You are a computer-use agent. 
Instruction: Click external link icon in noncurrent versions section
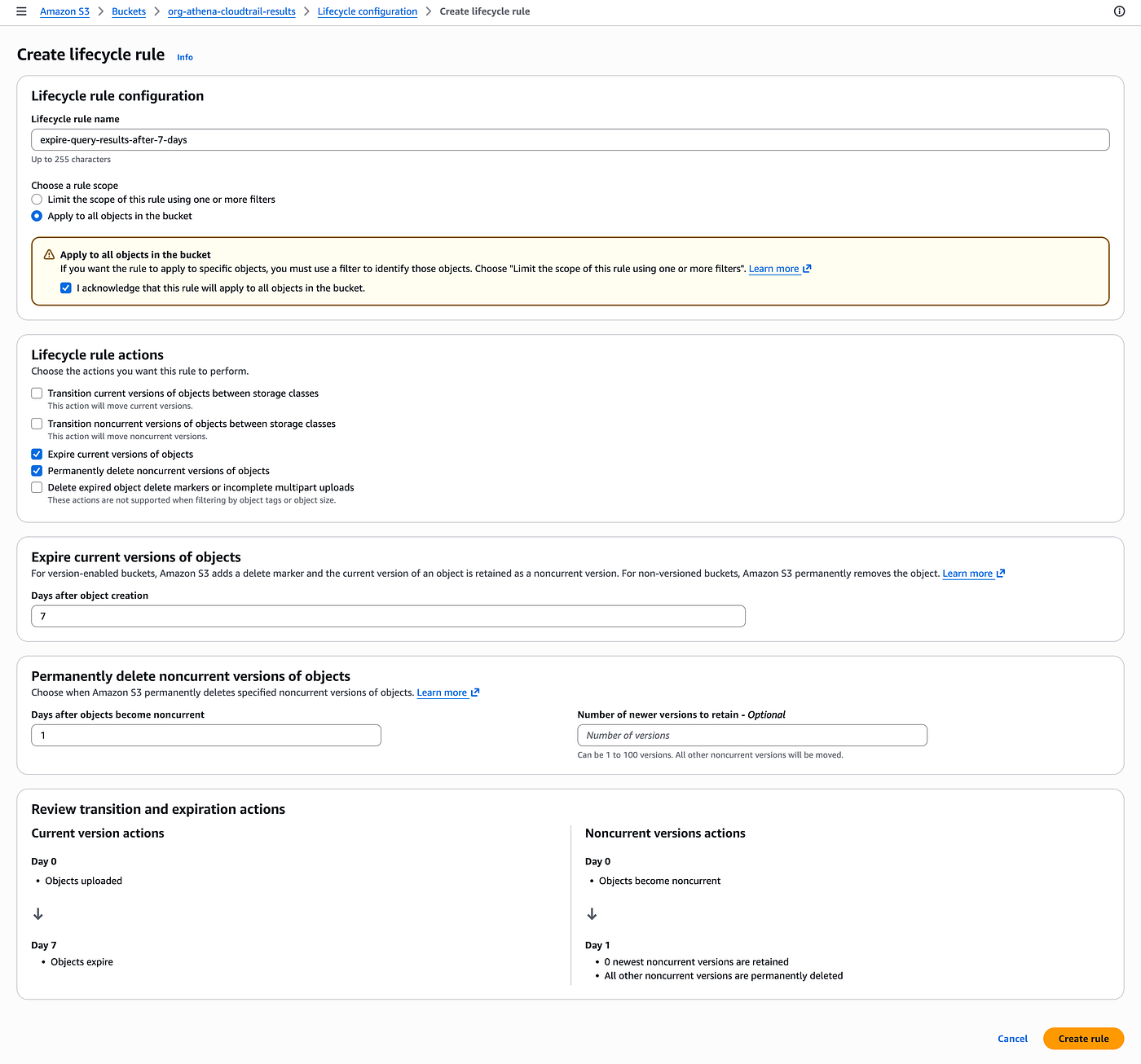(475, 692)
